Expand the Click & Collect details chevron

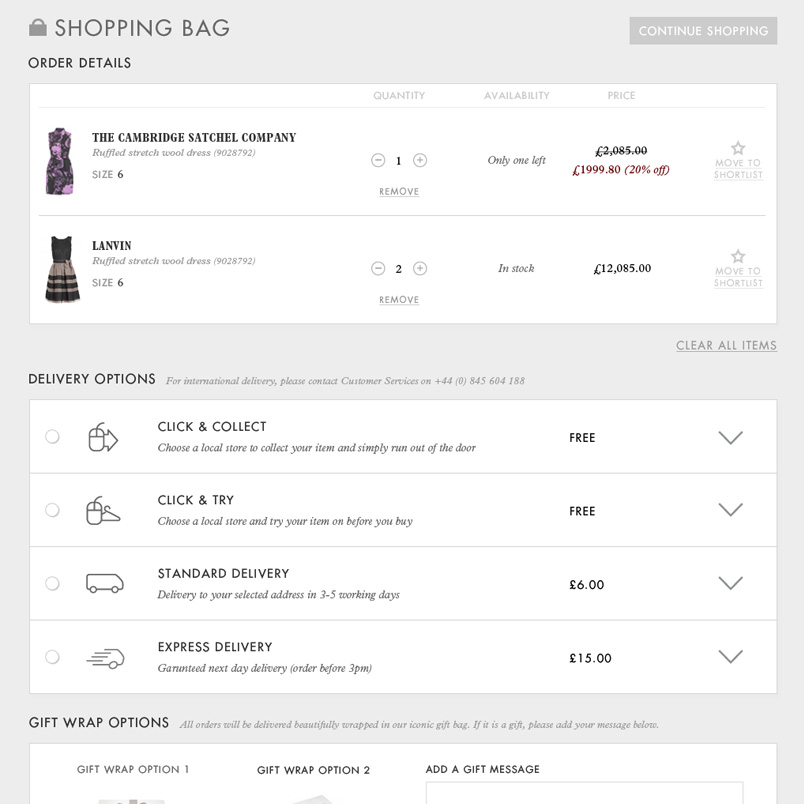[x=731, y=438]
